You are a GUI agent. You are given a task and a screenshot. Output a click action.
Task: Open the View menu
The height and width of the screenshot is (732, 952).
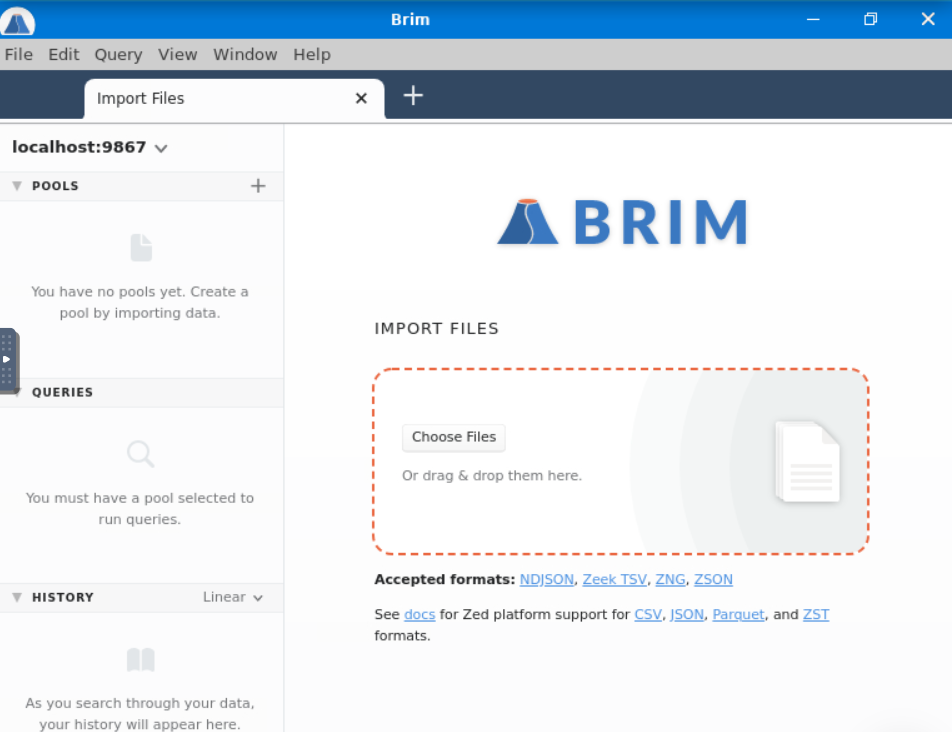177,55
